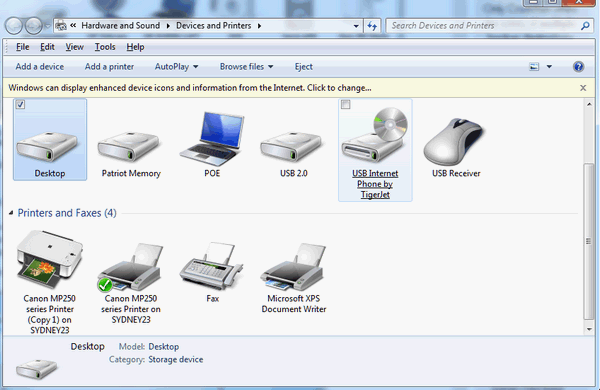Screen dimensions: 600x390
Task: Go forward with the Forward arrow button
Action: [34, 26]
